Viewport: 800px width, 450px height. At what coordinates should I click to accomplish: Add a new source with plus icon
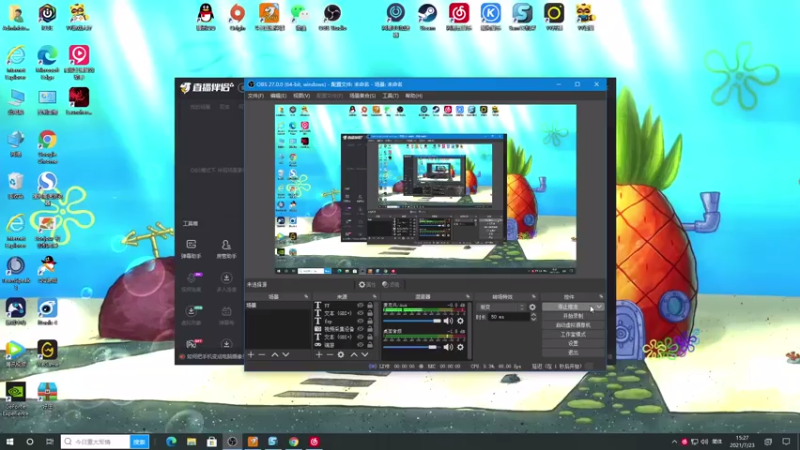click(319, 355)
